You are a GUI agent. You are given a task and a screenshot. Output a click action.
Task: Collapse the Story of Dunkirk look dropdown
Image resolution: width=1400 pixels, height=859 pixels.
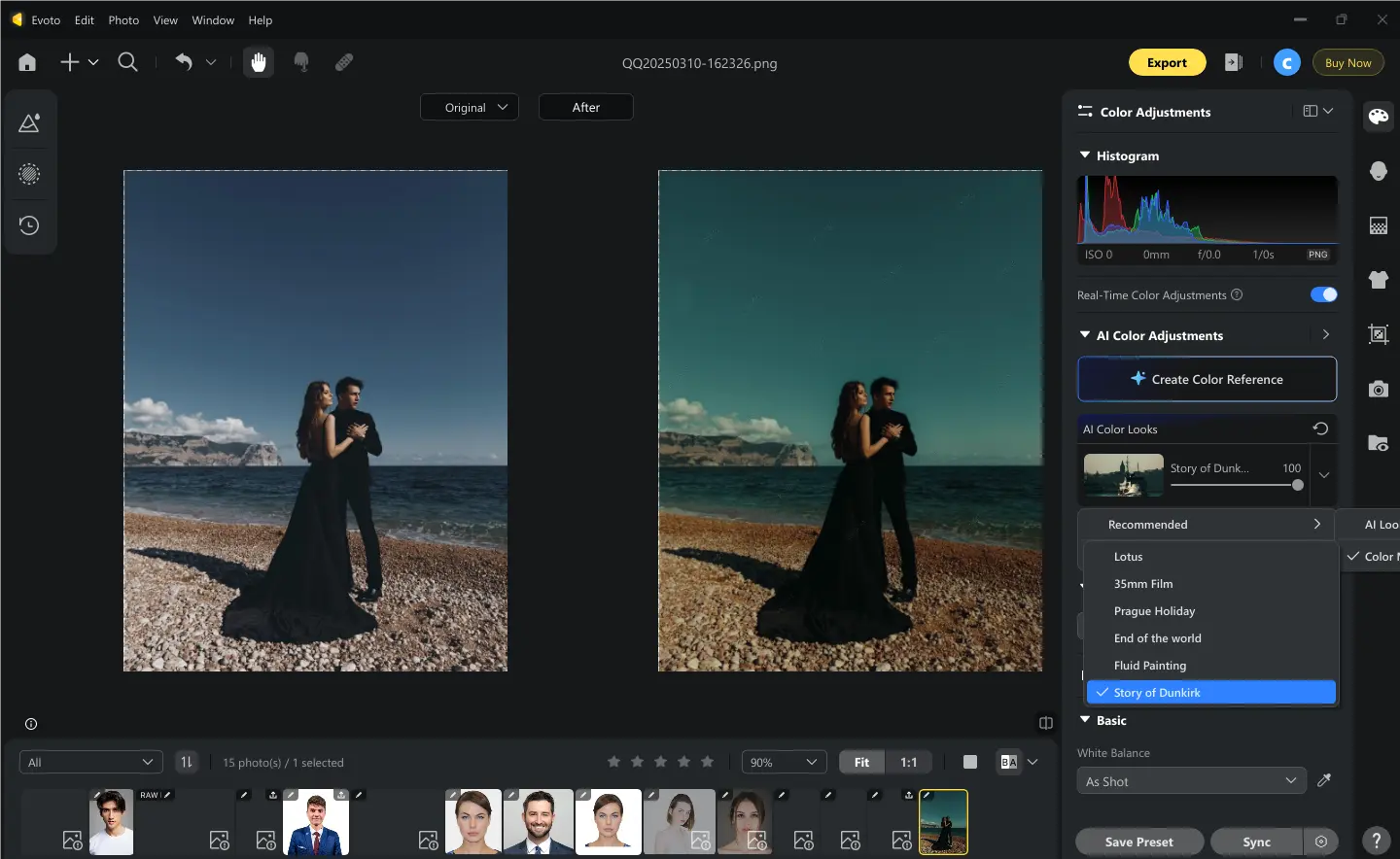(1324, 475)
